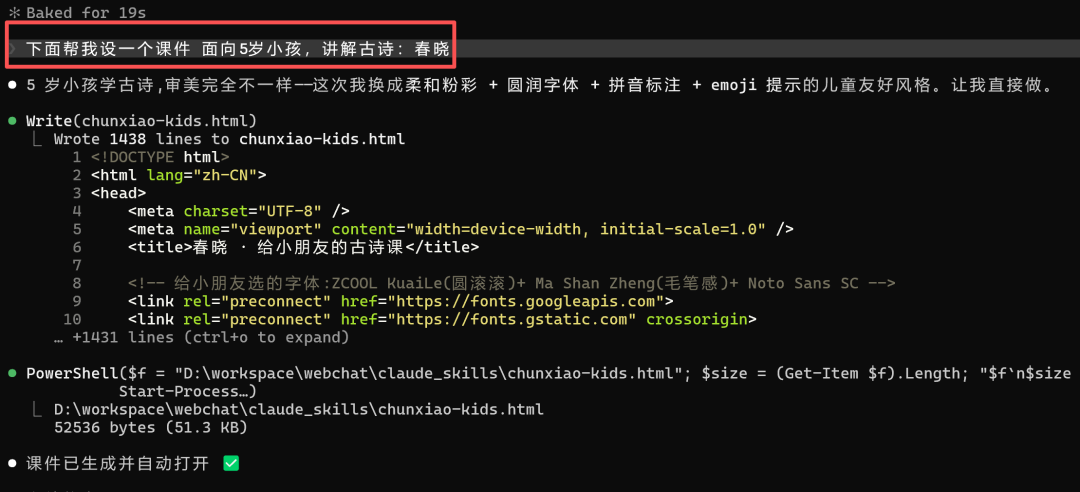
Task: Click the '课件已生成并自动打开' message
Action: click(117, 464)
